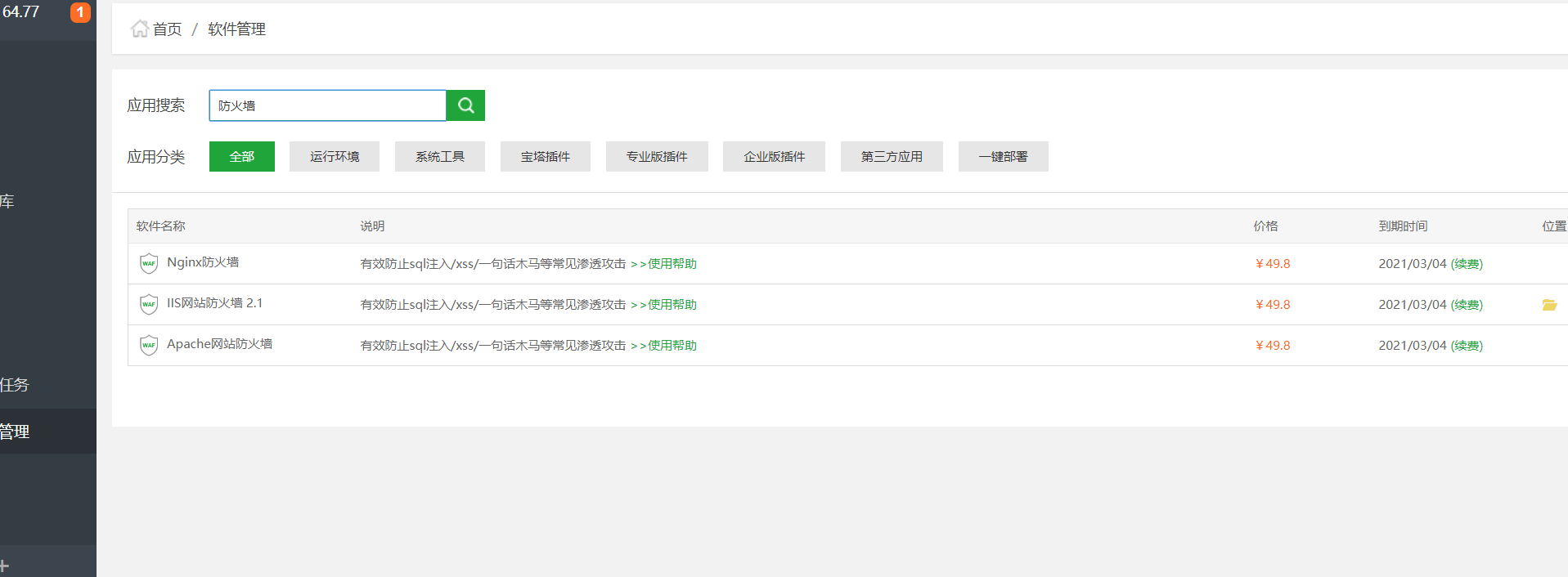This screenshot has width=1568, height=577.
Task: Click the 价格 column header
Action: pos(1266,226)
